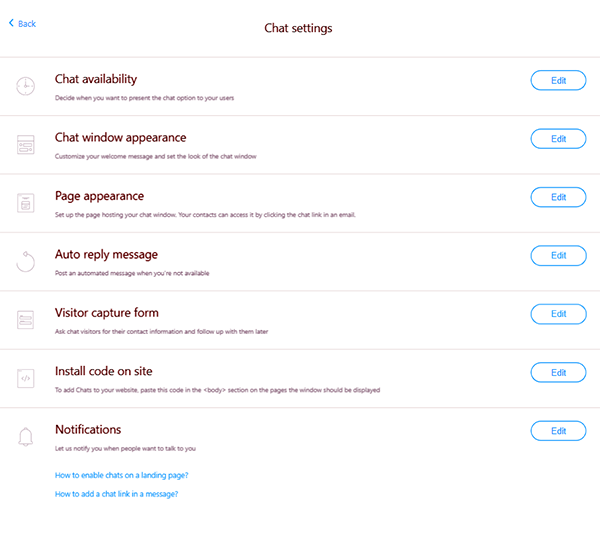600x538 pixels.
Task: Open 'How to add a chat link' help
Action: point(116,494)
